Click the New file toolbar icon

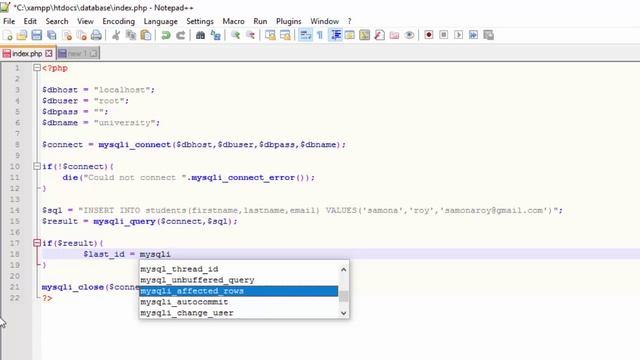[7, 35]
